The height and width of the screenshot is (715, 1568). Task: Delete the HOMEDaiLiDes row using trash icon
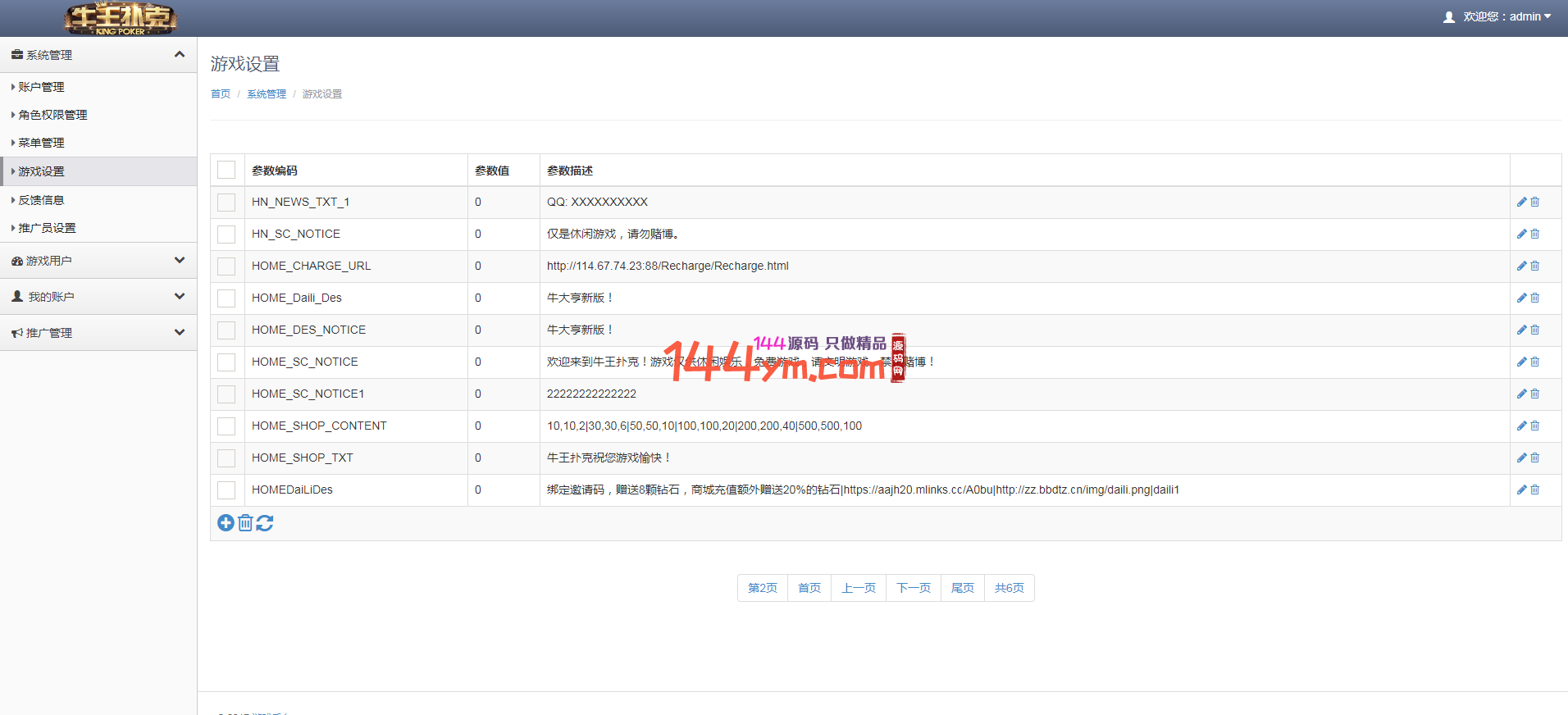click(x=1535, y=490)
